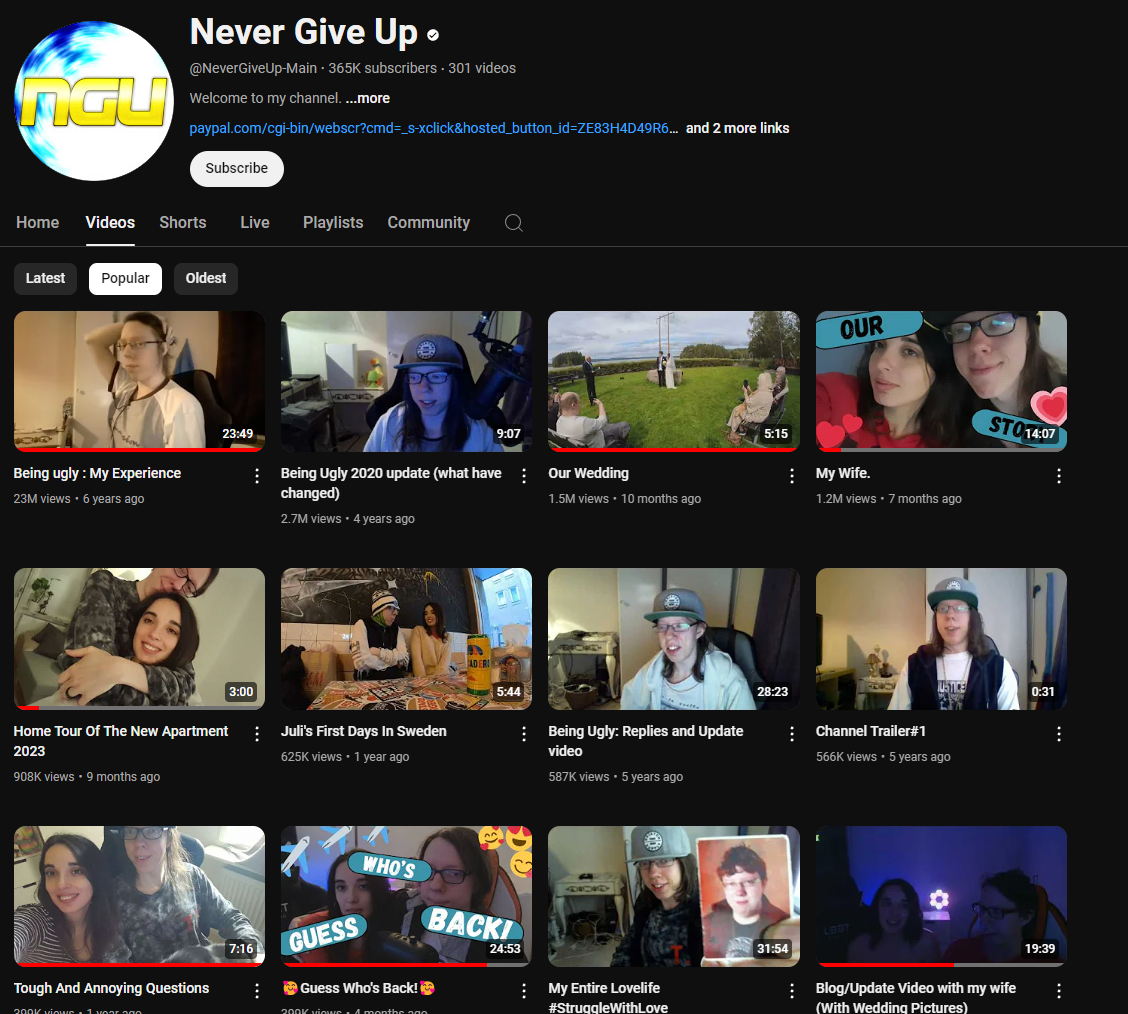Play the Guess Who's Back thumbnail
Viewport: 1128px width, 1014px height.
(406, 896)
